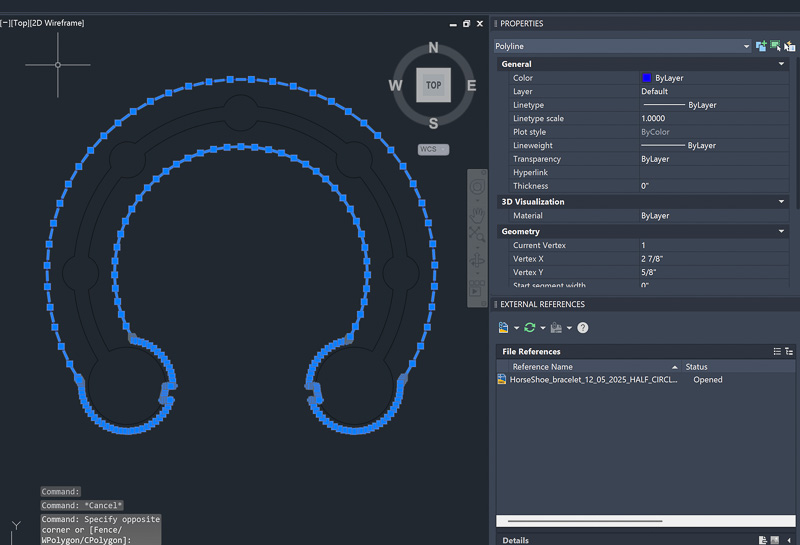800x545 pixels.
Task: Click the Select Objects icon
Action: tap(776, 46)
